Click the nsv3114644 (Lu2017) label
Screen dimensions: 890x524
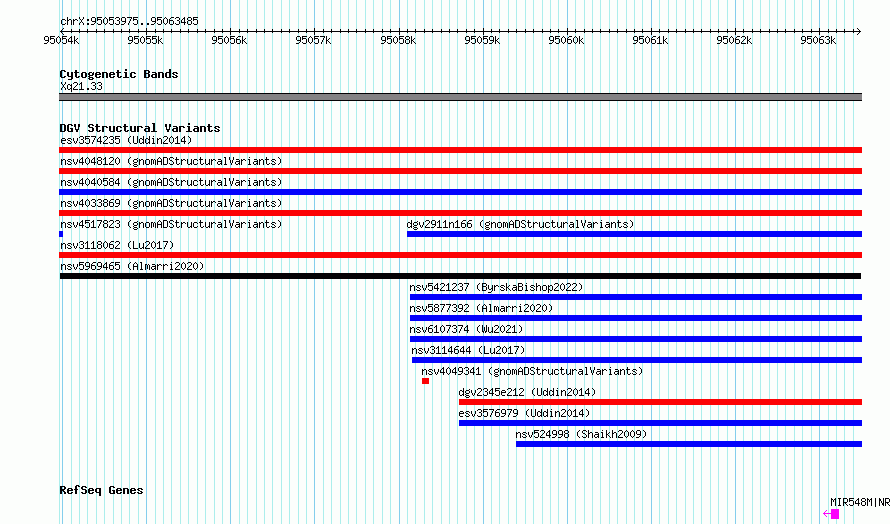pyautogui.click(x=468, y=350)
